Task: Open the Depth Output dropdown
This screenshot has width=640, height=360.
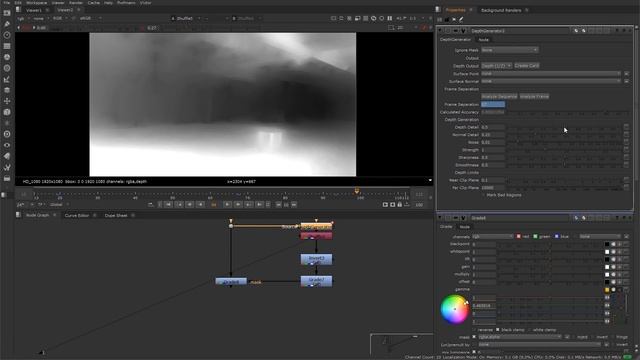Action: pyautogui.click(x=496, y=65)
